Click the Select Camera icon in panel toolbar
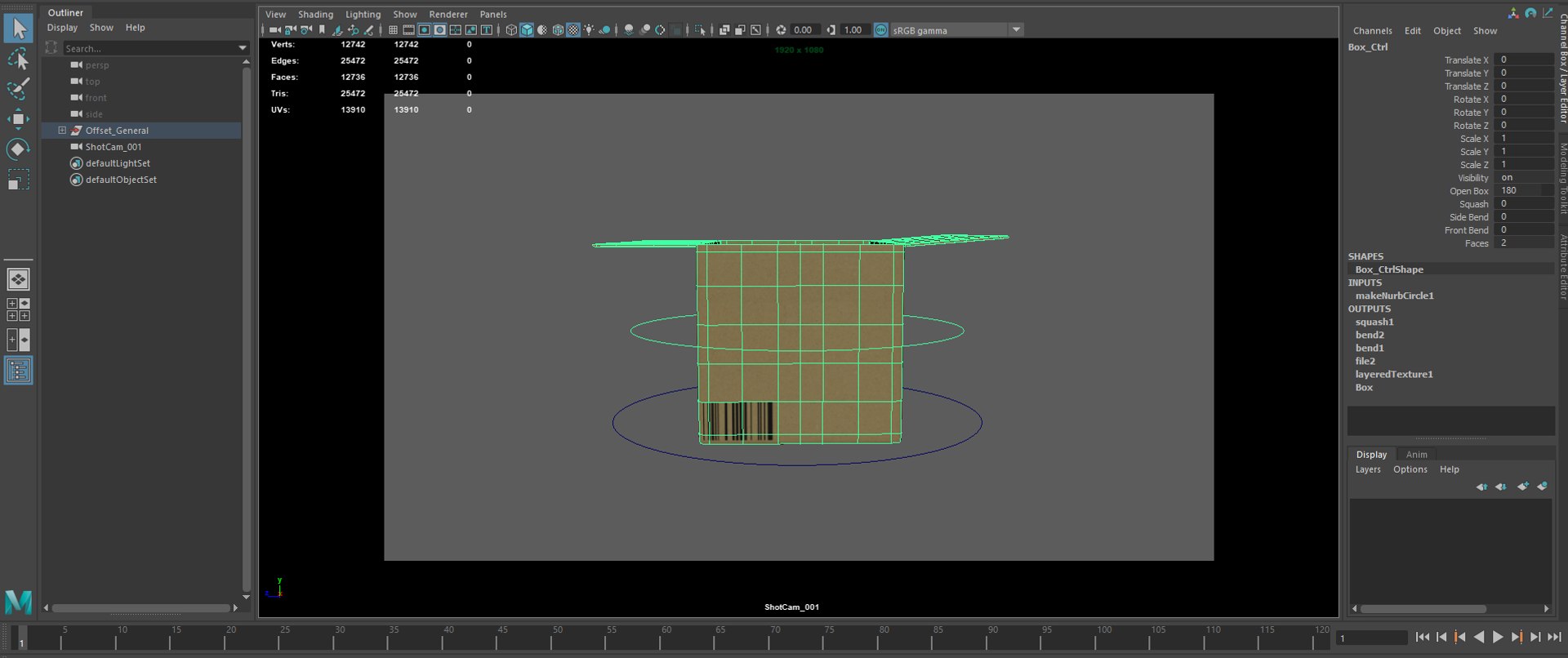 point(275,30)
